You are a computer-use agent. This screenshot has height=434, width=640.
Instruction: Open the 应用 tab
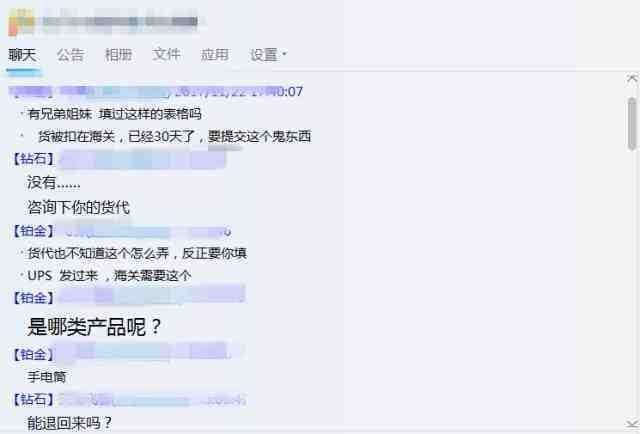pos(215,55)
